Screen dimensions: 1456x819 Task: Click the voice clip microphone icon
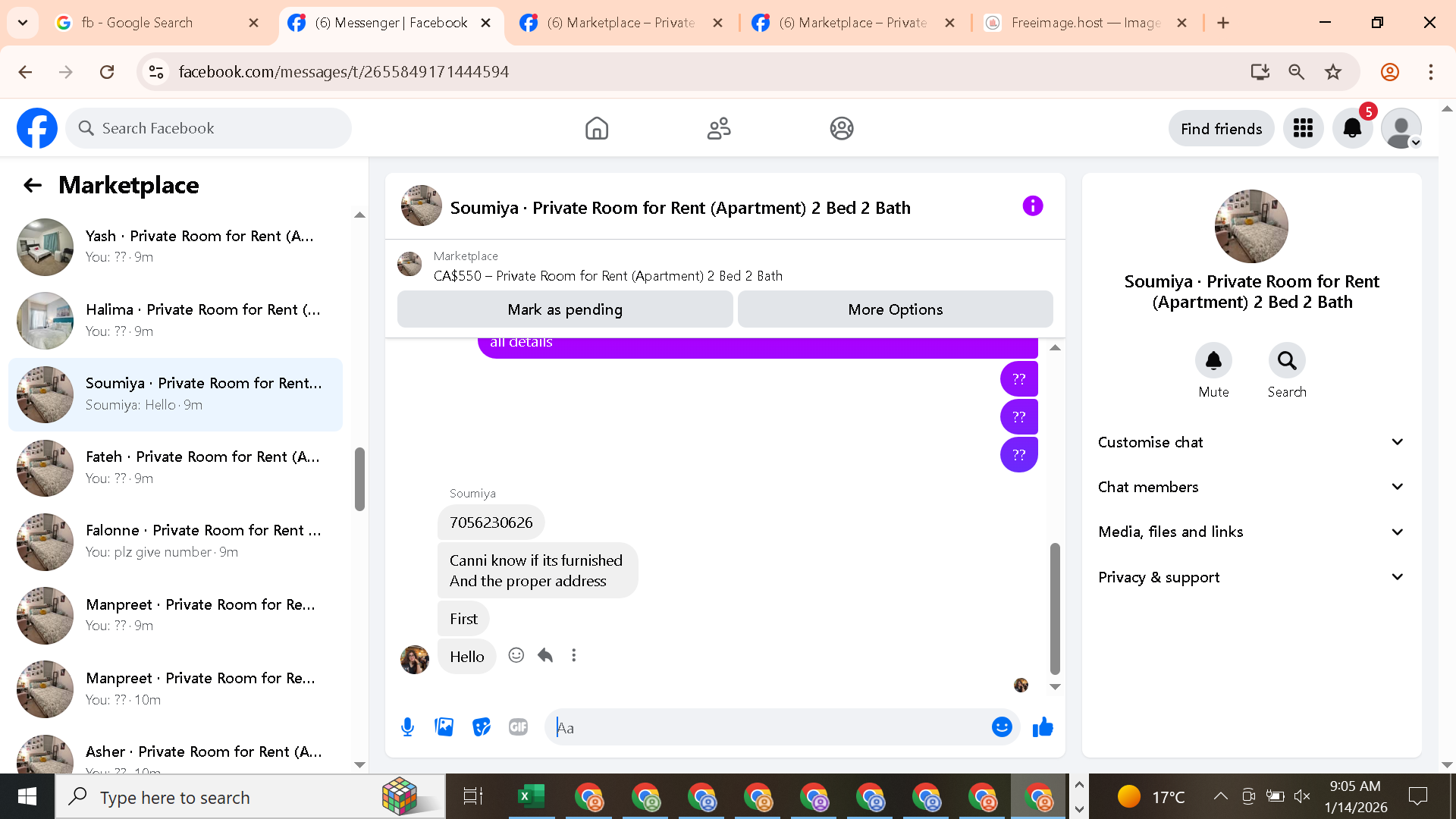(407, 727)
